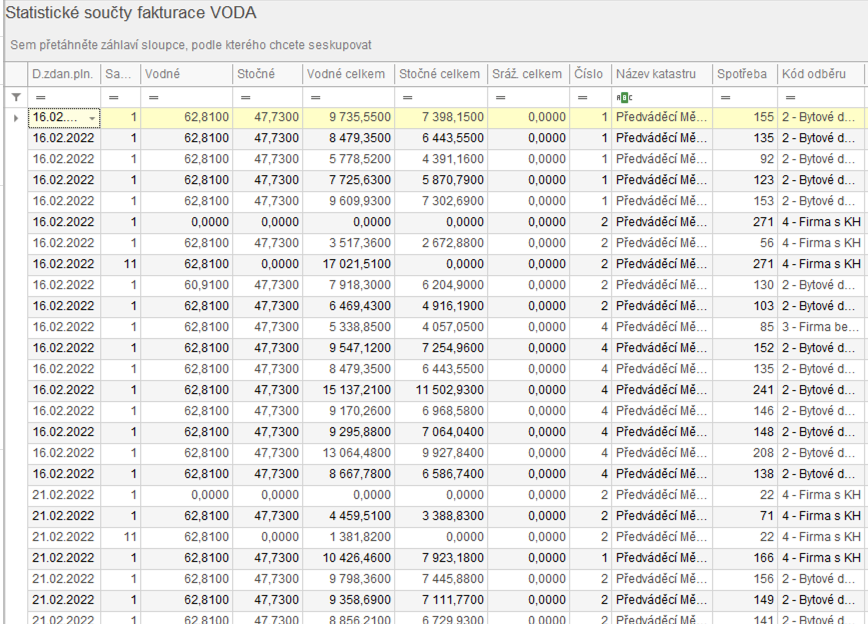Select cell with Spotřeba 241

[x=745, y=390]
